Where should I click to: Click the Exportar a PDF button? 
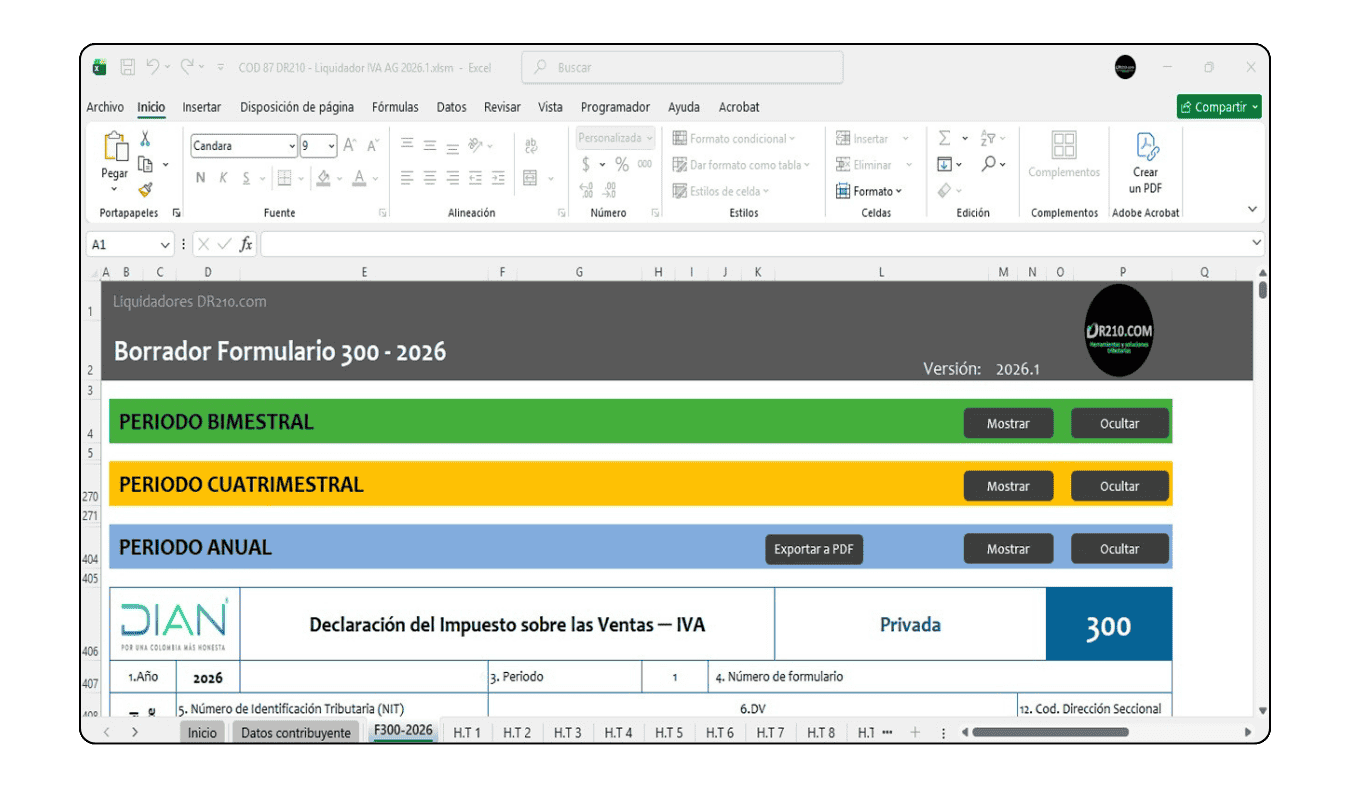pos(813,549)
